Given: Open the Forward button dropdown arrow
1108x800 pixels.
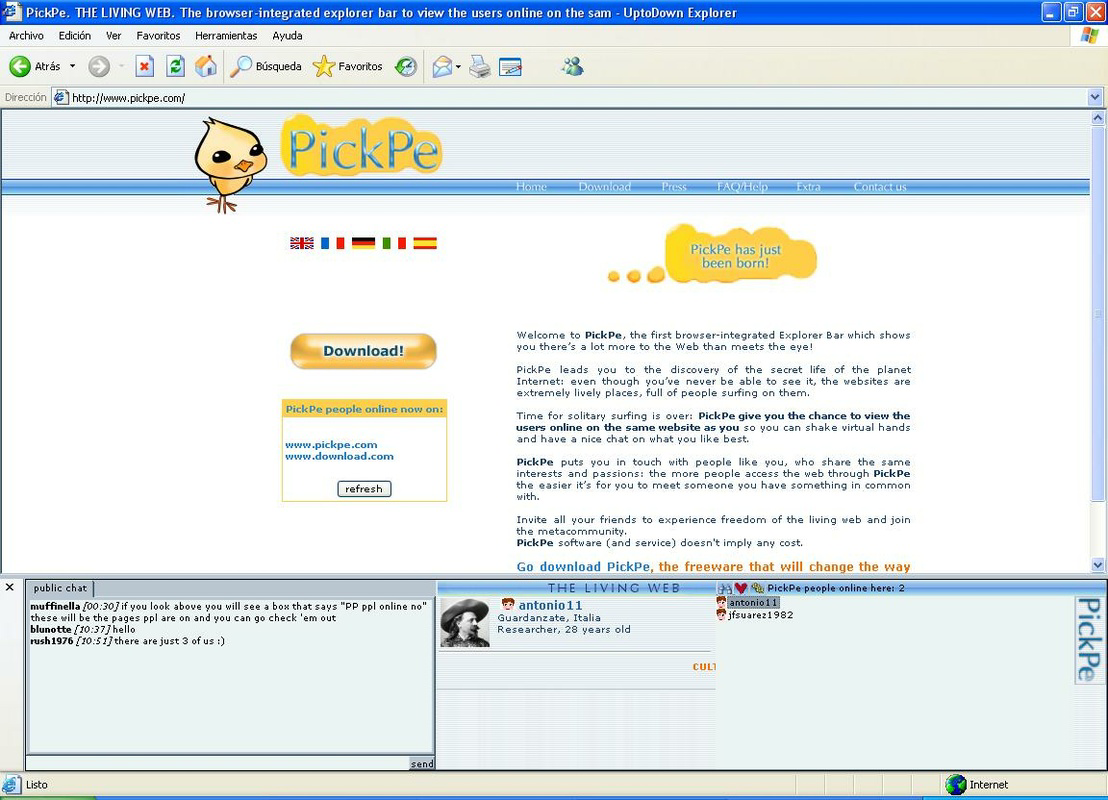Looking at the screenshot, I should click(x=122, y=66).
